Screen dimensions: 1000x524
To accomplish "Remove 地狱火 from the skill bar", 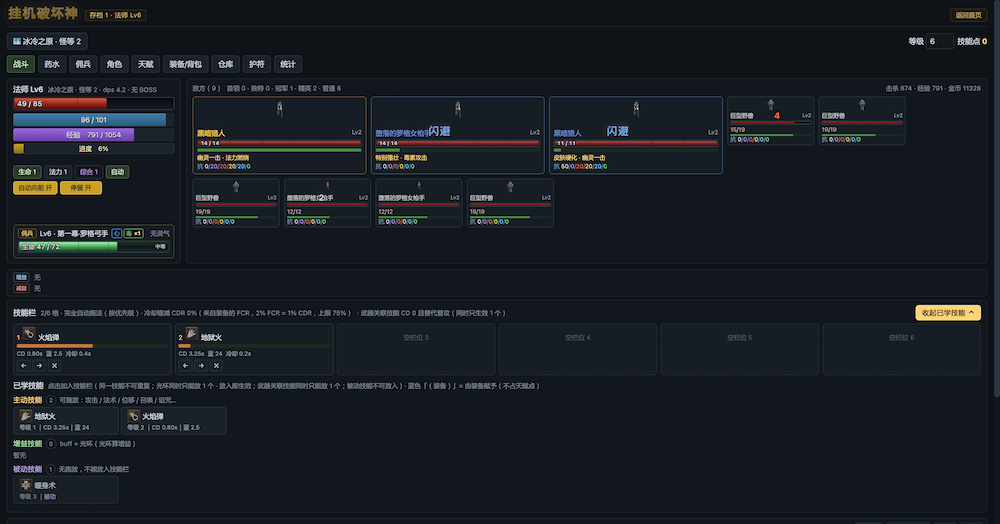I will tap(216, 365).
